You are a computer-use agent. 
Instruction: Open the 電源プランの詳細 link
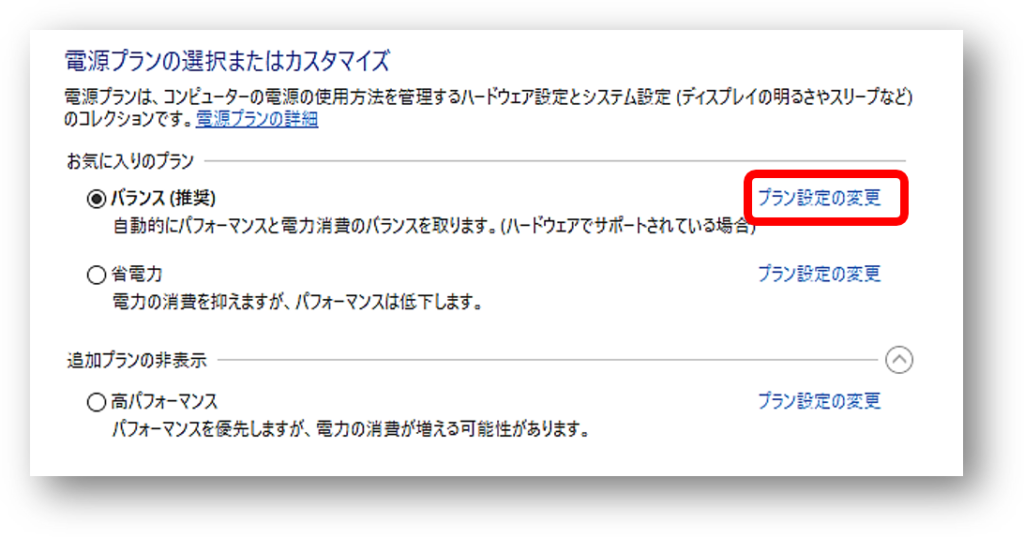(x=257, y=120)
